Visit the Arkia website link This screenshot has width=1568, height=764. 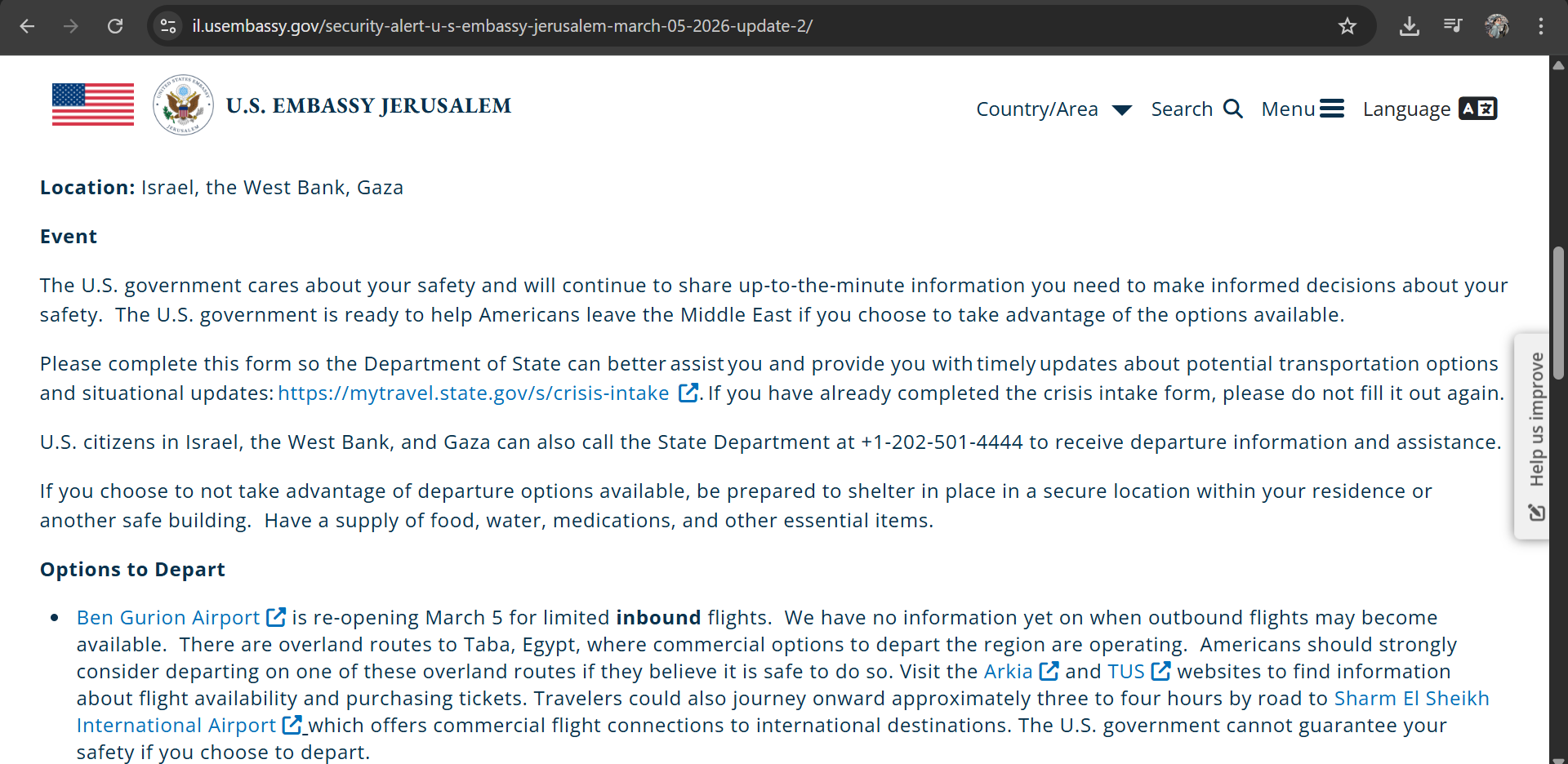(1009, 672)
